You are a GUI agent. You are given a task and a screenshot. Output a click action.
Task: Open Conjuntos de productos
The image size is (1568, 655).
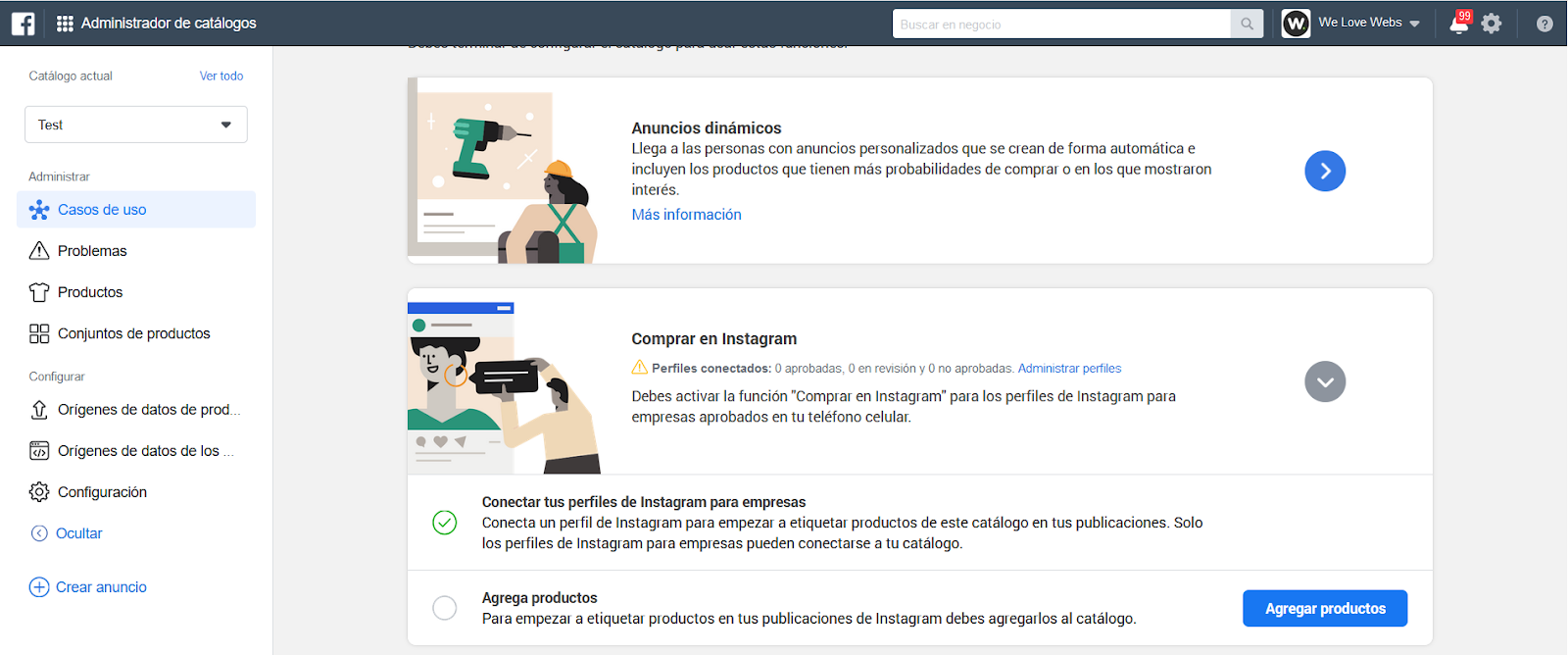click(x=136, y=333)
